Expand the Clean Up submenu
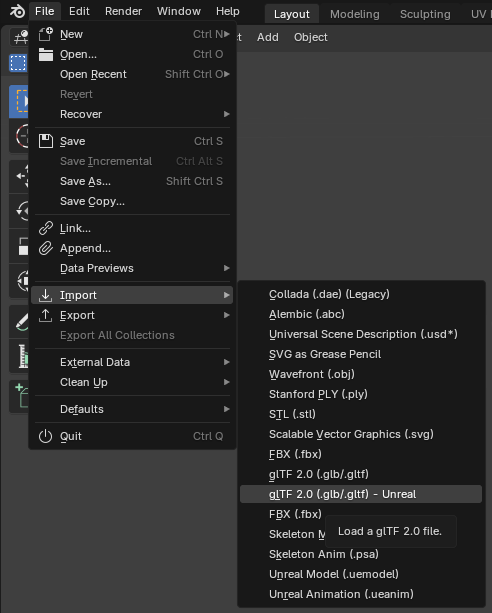This screenshot has width=492, height=613. pyautogui.click(x=132, y=382)
